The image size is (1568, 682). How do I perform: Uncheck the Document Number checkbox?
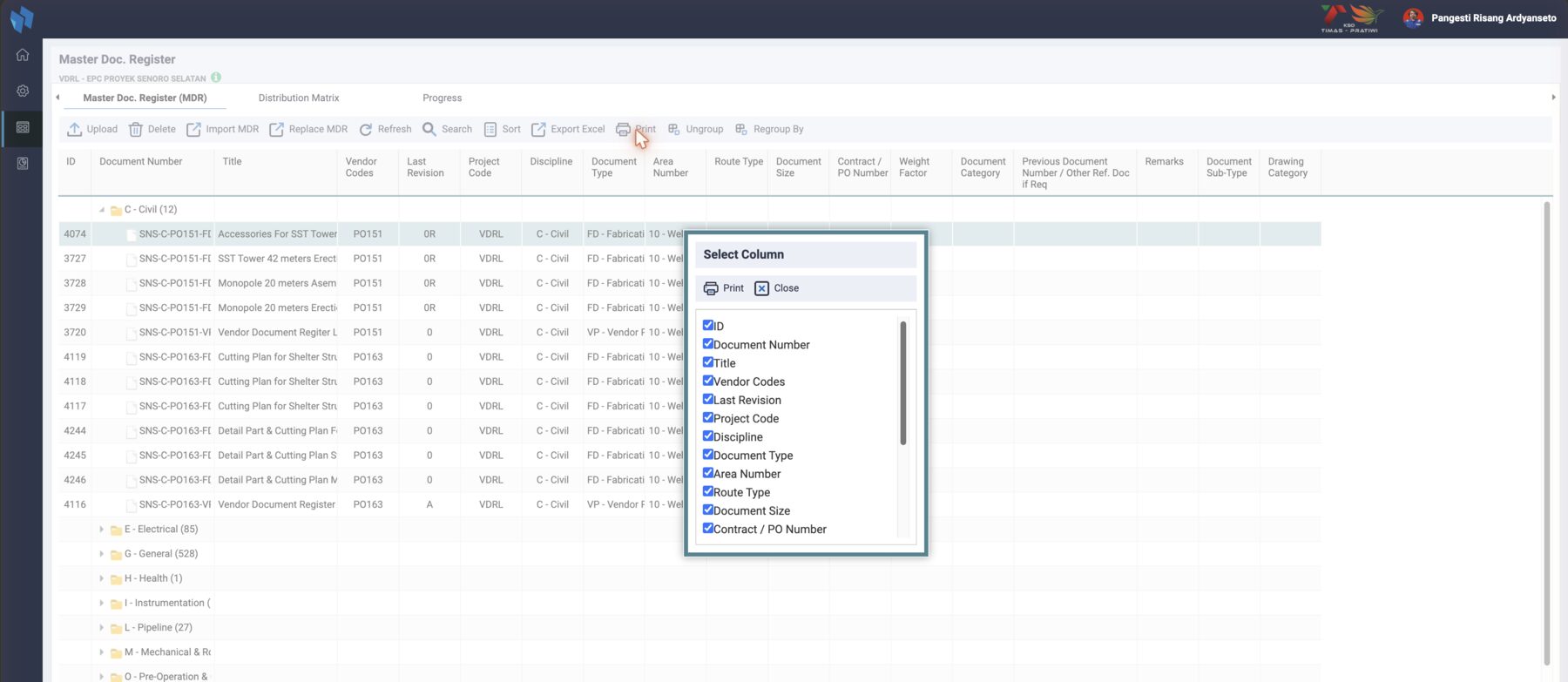pos(708,344)
